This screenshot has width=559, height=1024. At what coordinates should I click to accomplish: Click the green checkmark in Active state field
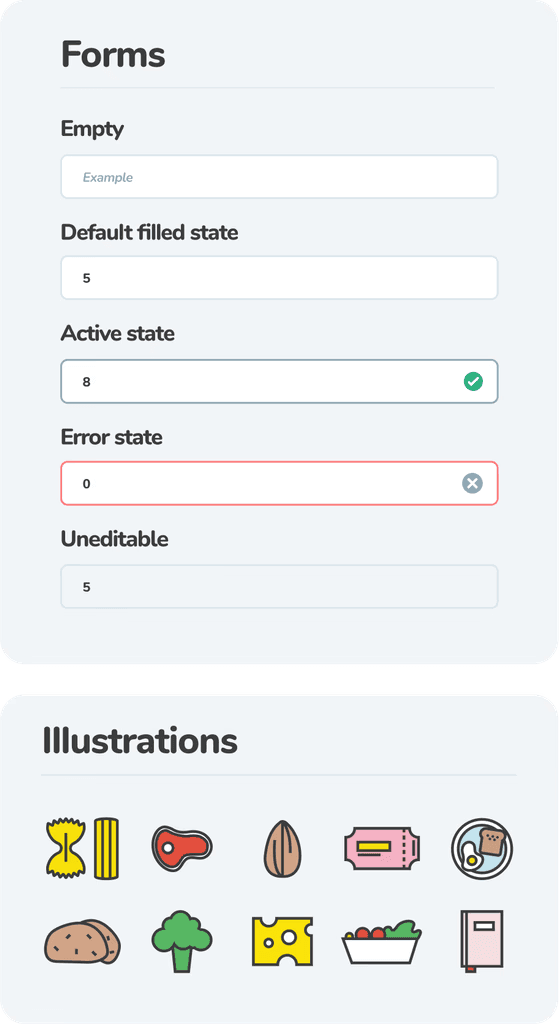point(473,381)
